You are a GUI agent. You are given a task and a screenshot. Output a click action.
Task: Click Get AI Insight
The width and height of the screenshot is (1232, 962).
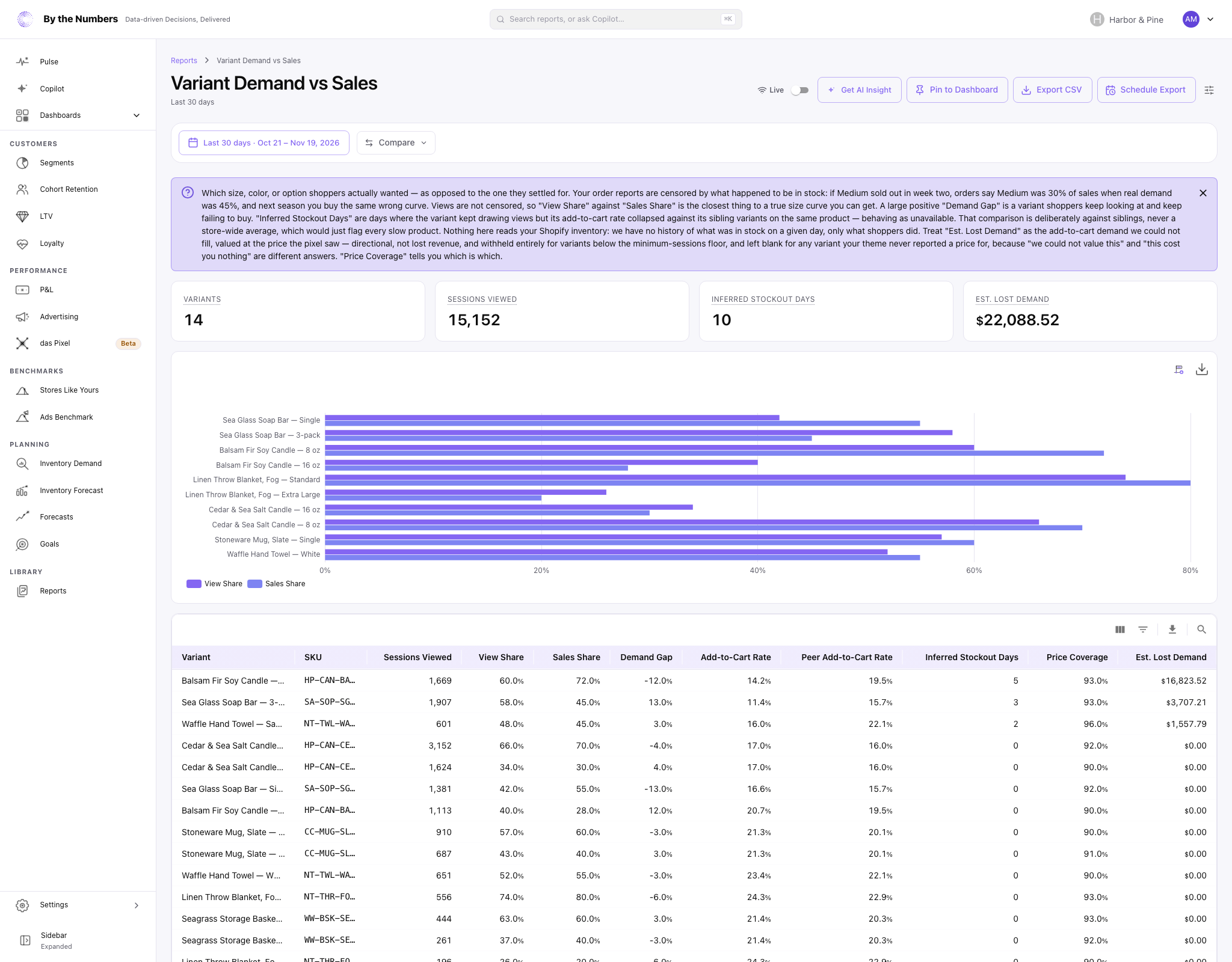[x=859, y=90]
